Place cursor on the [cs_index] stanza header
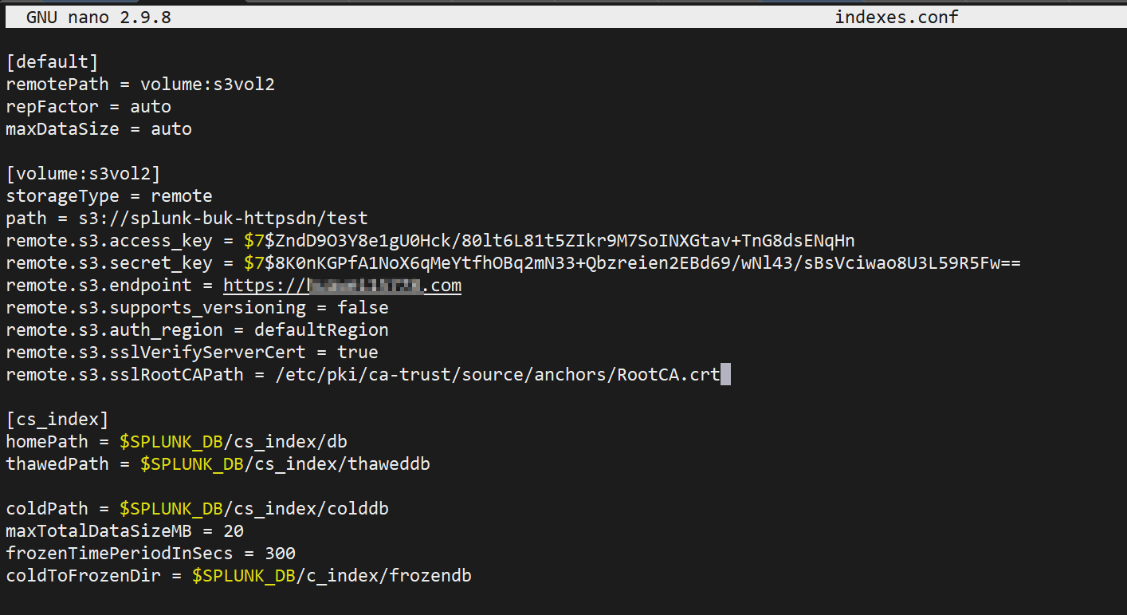1127x615 pixels. pos(57,419)
